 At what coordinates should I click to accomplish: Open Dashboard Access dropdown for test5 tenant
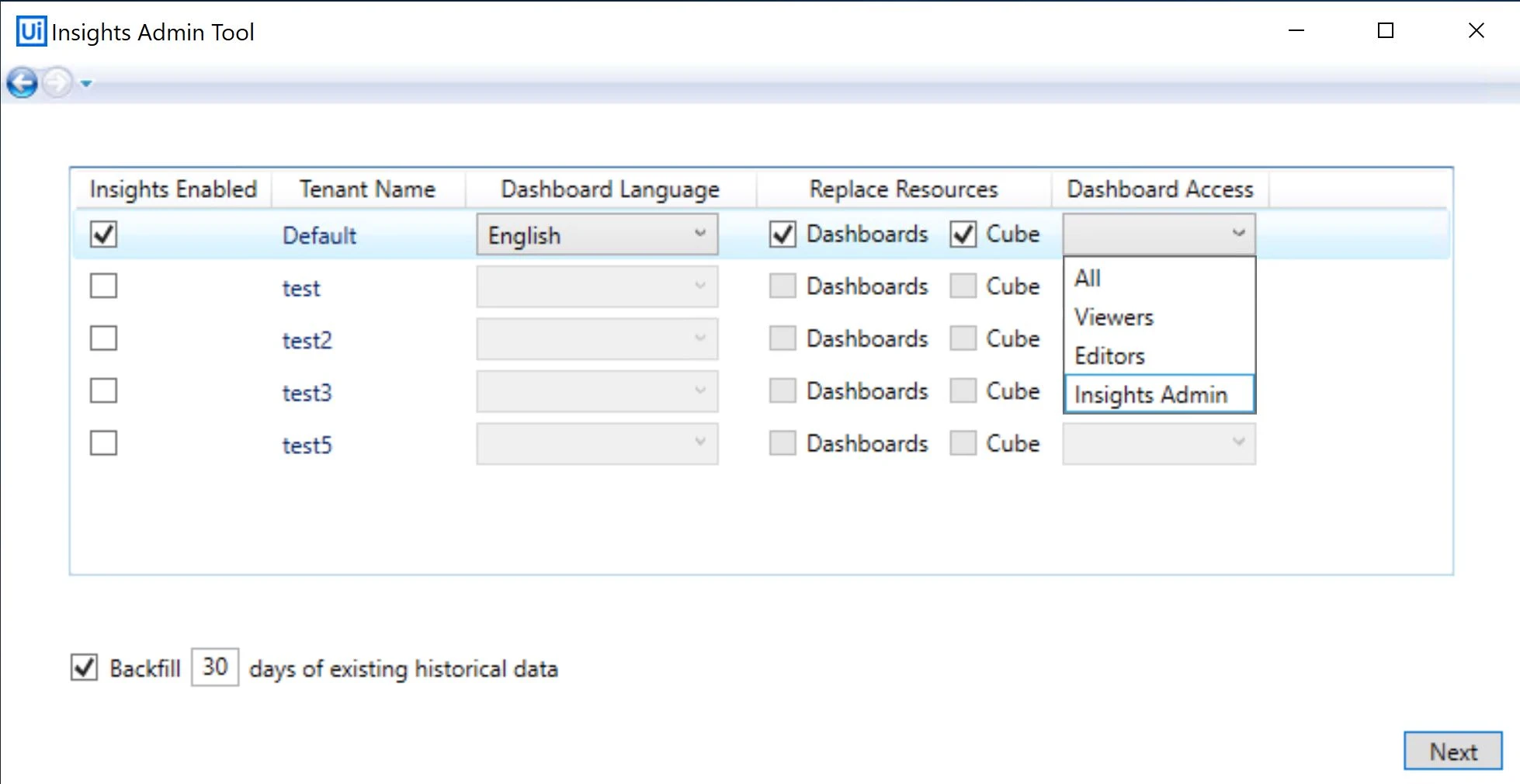[x=1159, y=444]
